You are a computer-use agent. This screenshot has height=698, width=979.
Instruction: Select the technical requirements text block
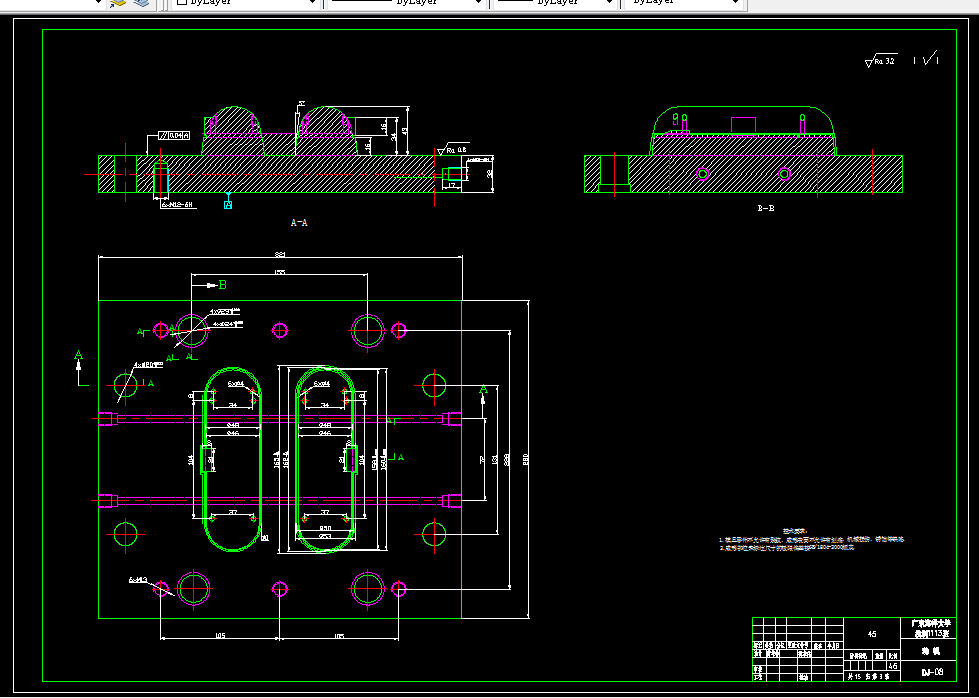[x=812, y=540]
